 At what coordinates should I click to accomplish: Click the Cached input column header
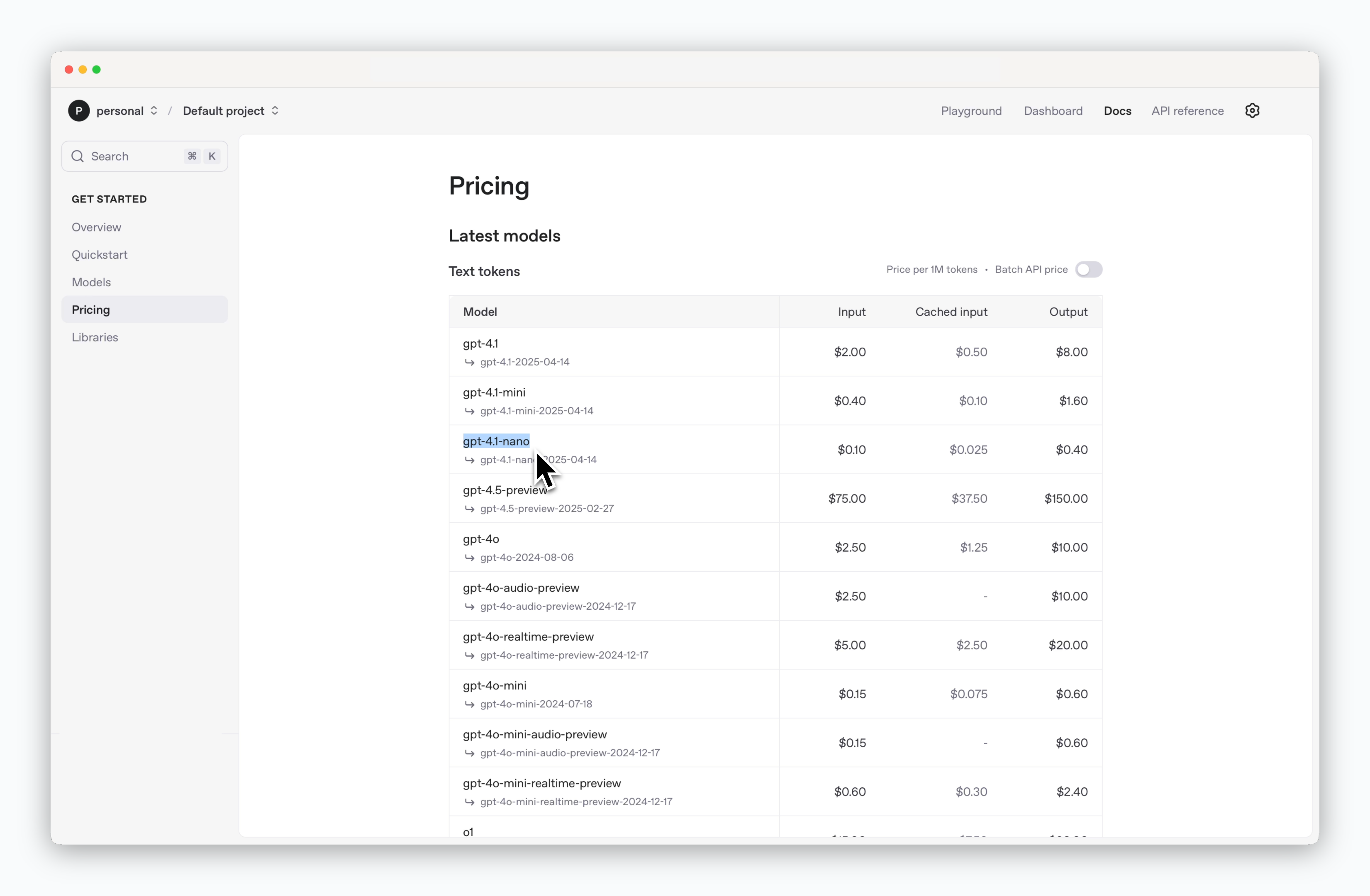(x=951, y=312)
